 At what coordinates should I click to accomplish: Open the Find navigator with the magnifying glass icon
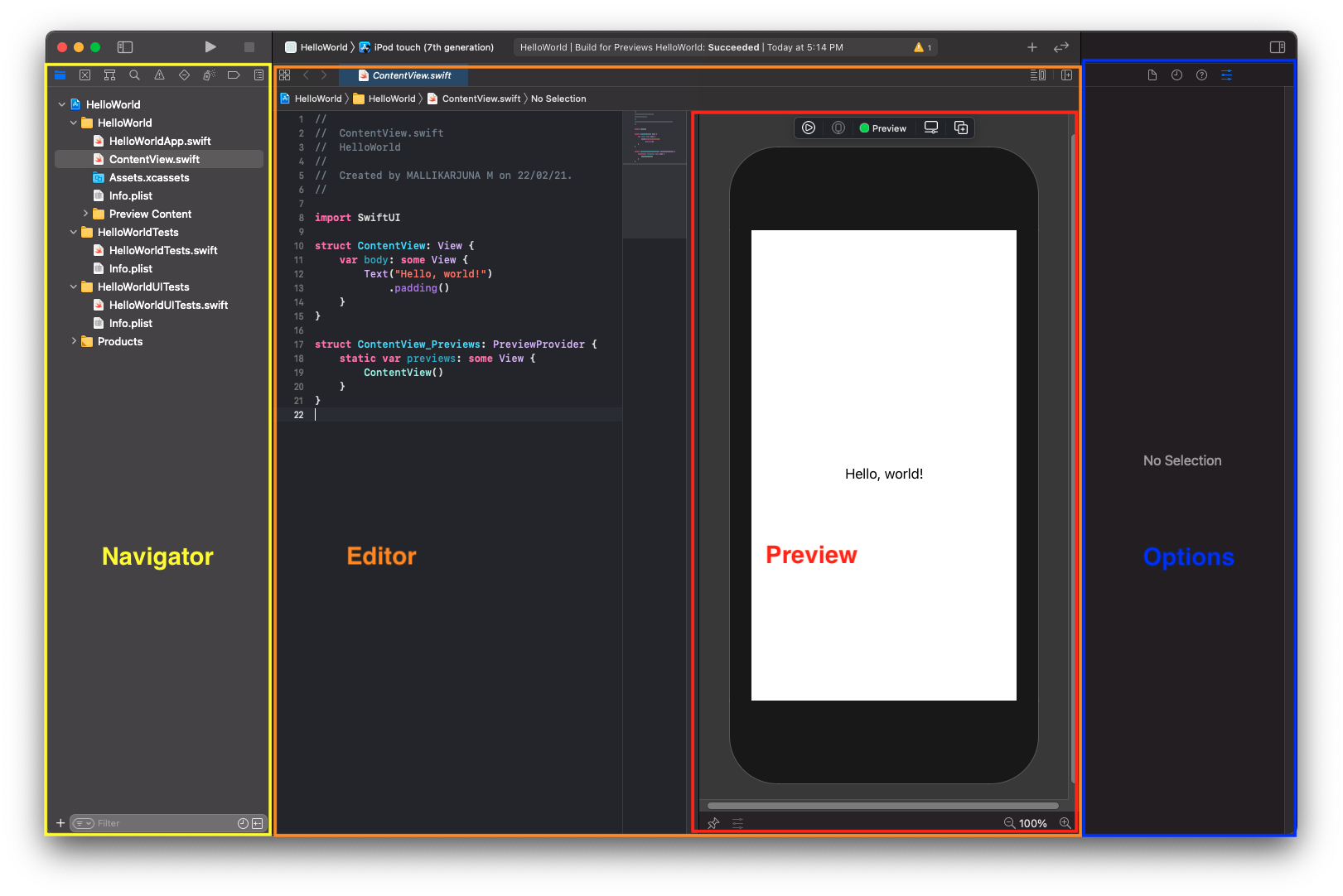click(134, 75)
